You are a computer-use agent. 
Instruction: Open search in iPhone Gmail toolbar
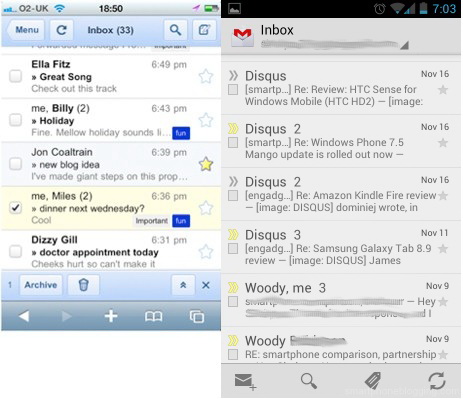pos(175,30)
